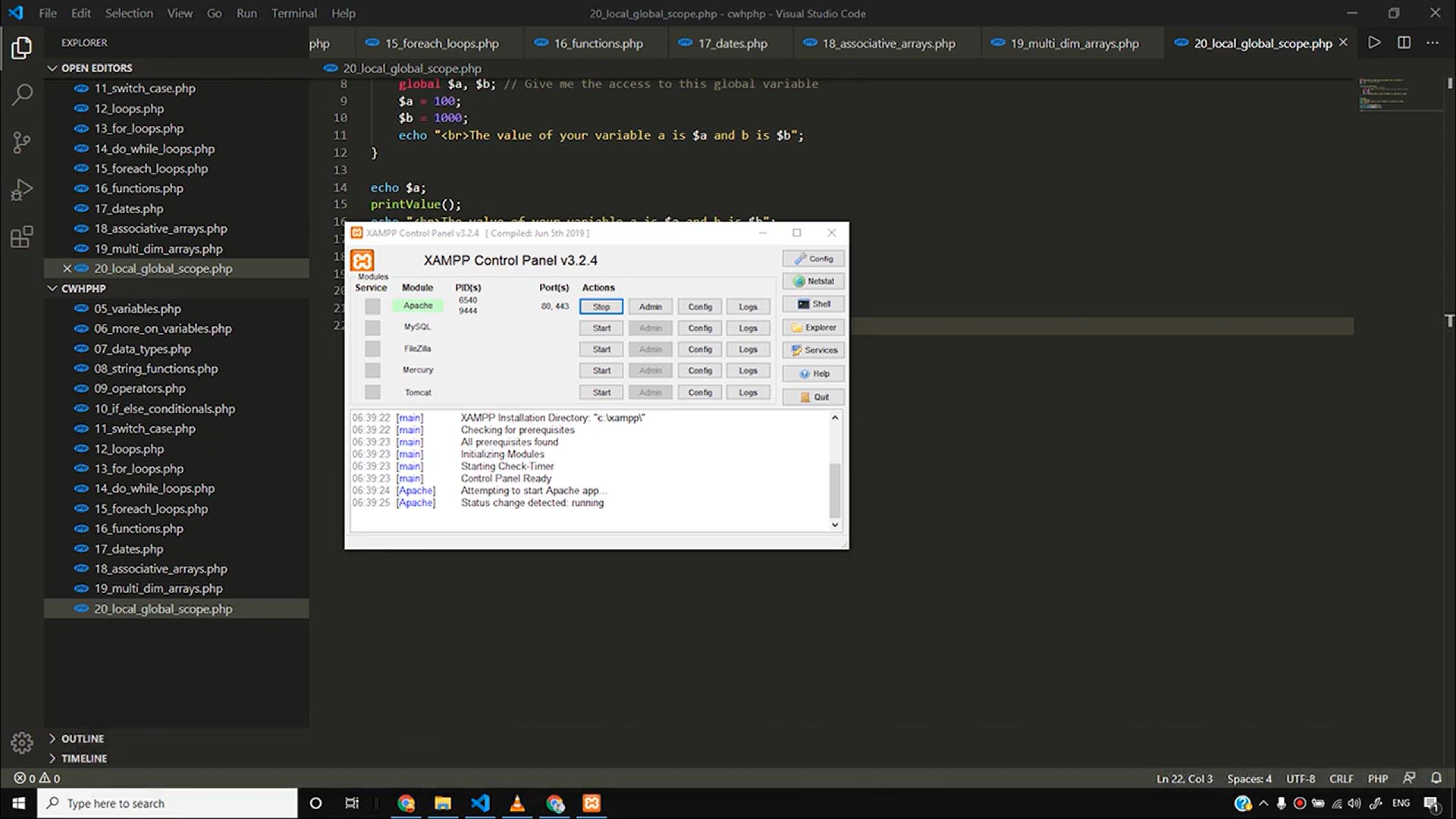View Apache Logs
The image size is (1456, 819).
click(748, 306)
